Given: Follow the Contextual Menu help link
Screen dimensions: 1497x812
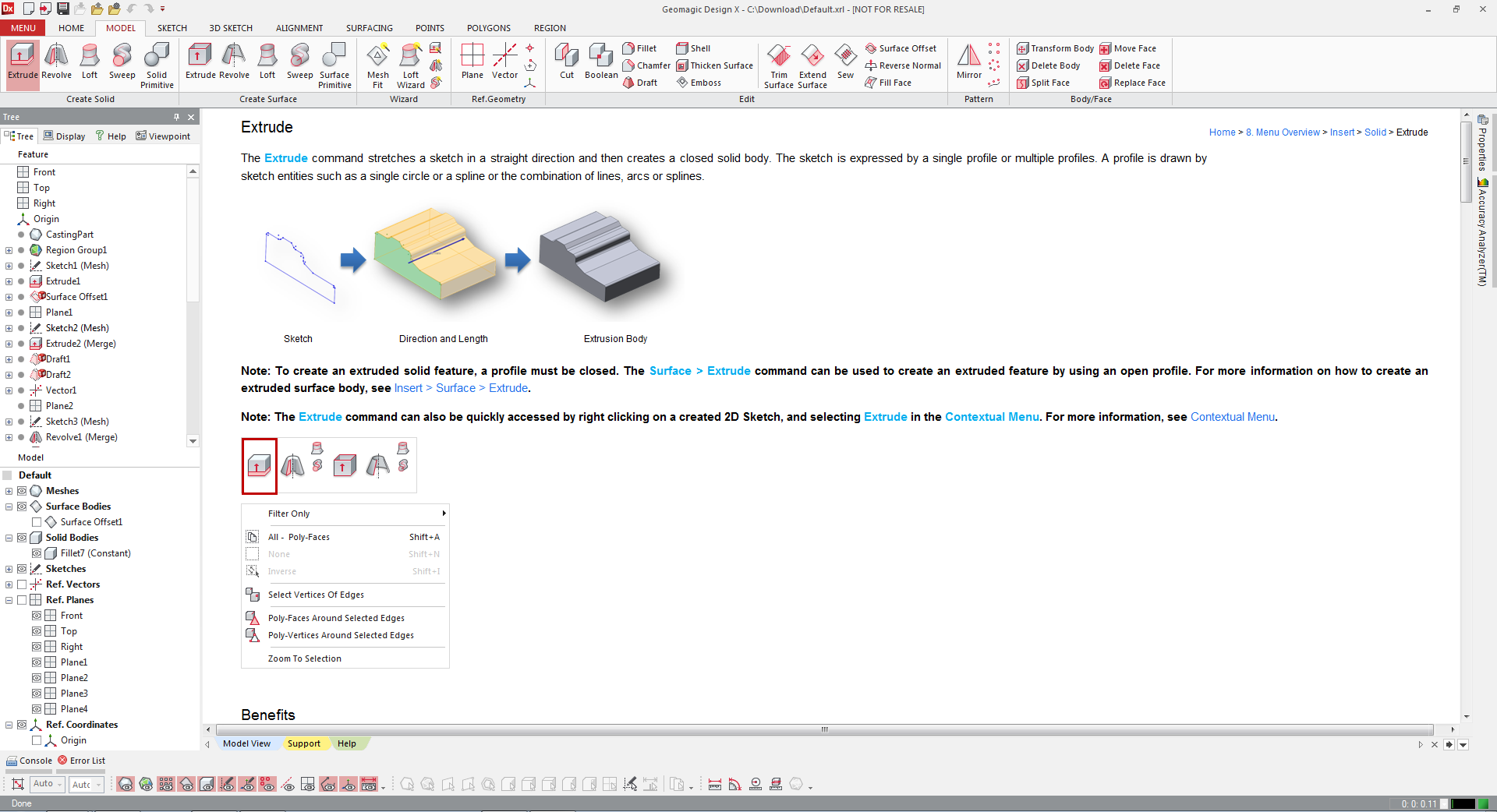Looking at the screenshot, I should click(x=1232, y=417).
